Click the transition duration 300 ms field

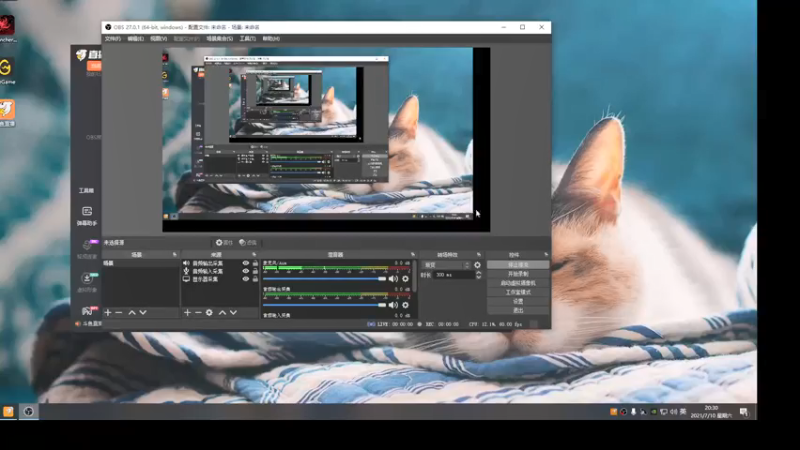click(x=454, y=275)
